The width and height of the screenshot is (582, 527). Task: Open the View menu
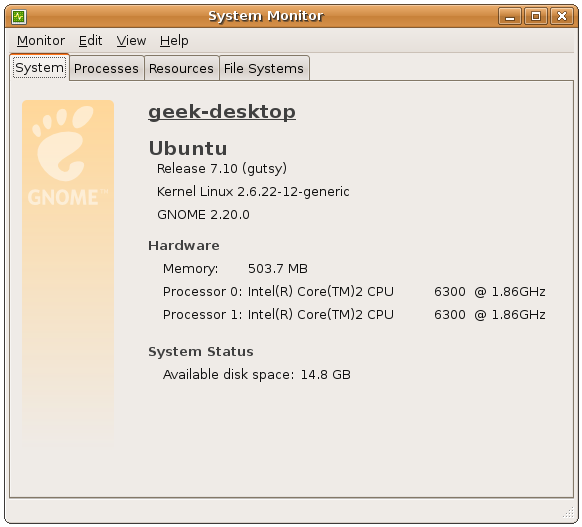click(x=131, y=40)
